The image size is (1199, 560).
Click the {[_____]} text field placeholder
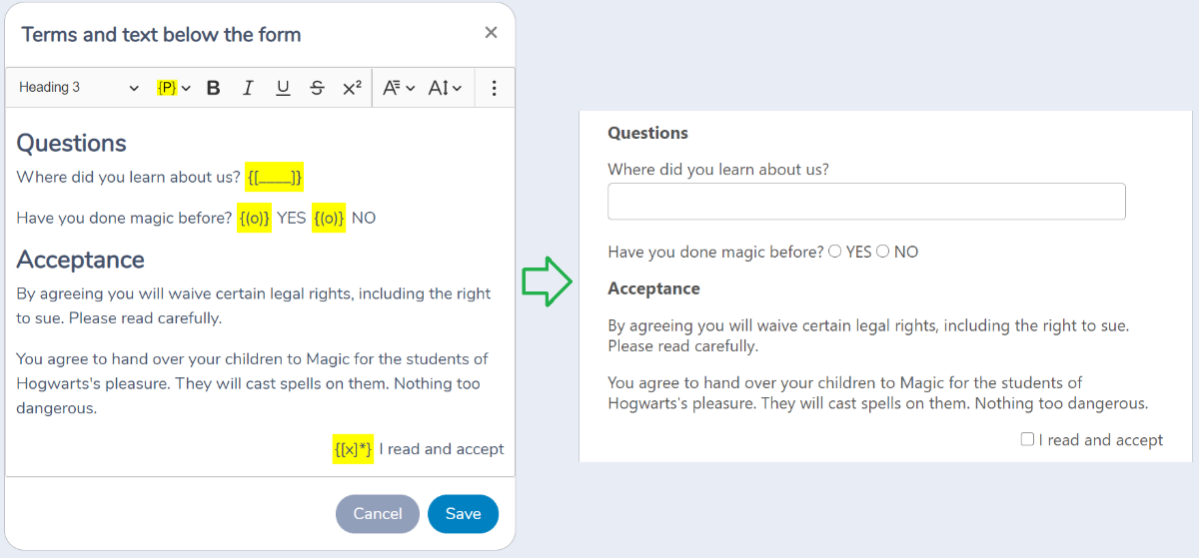[275, 177]
